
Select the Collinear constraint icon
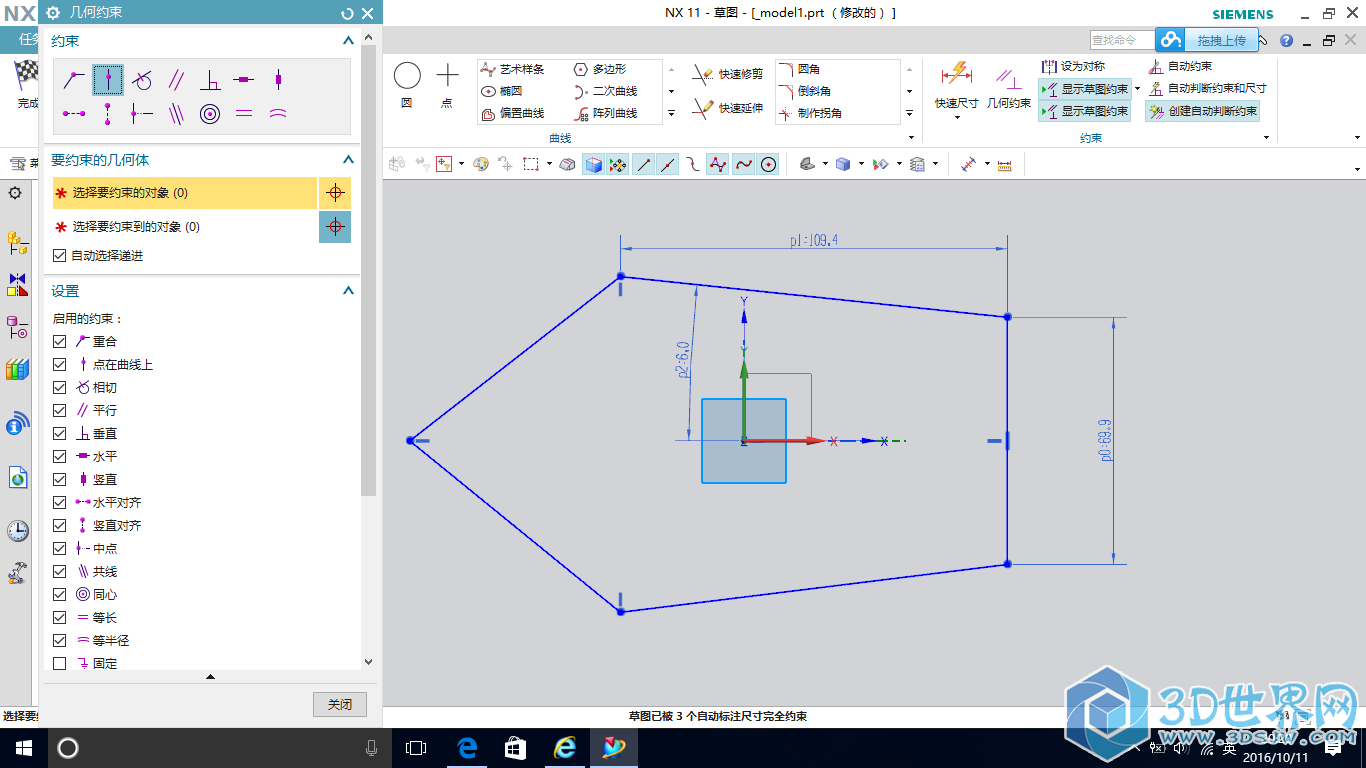pos(176,114)
